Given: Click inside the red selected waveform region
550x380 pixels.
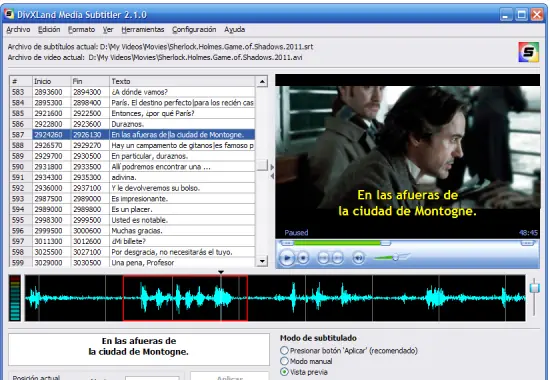Looking at the screenshot, I should (185, 298).
